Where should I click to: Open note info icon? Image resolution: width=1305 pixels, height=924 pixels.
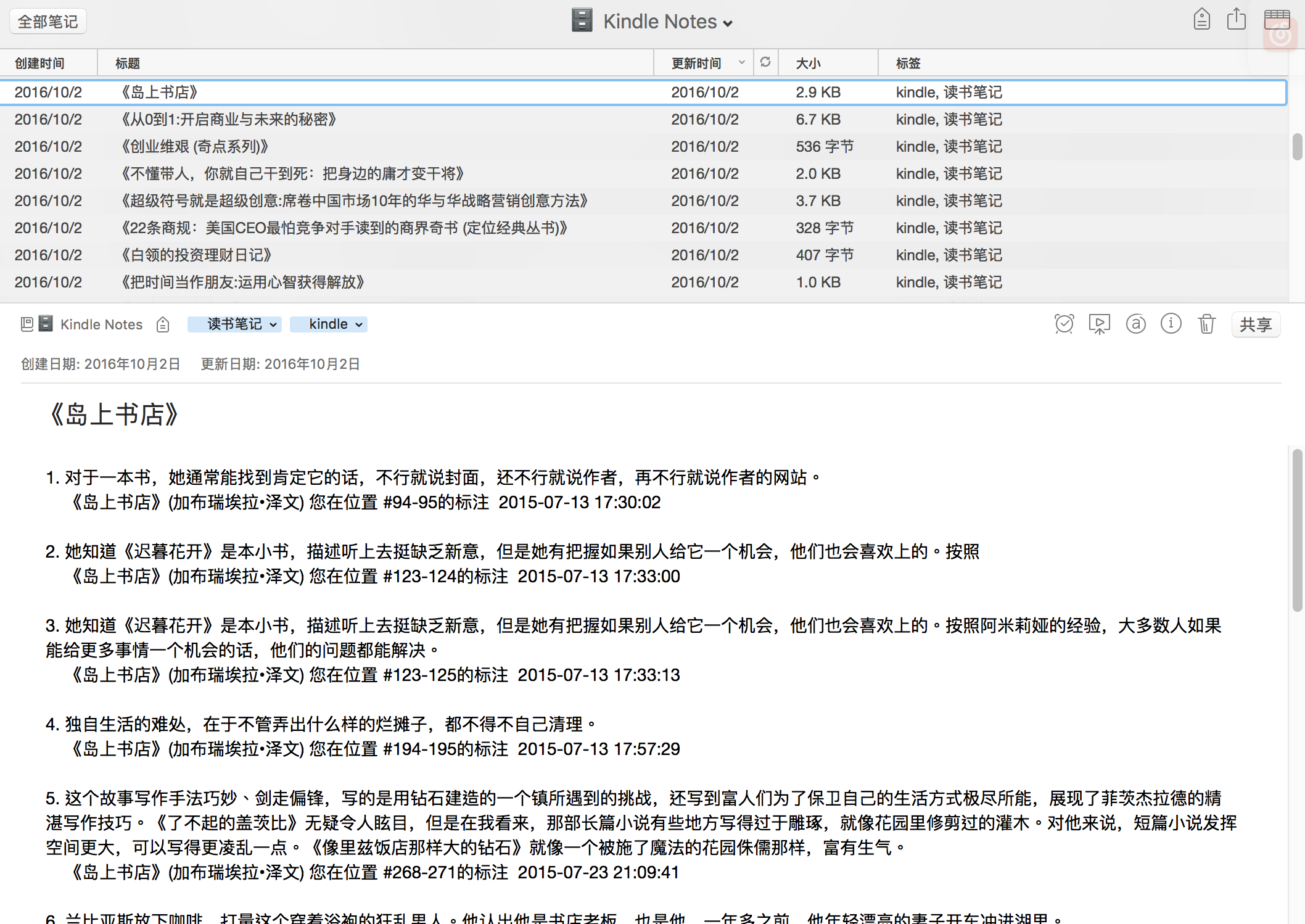[x=1171, y=324]
